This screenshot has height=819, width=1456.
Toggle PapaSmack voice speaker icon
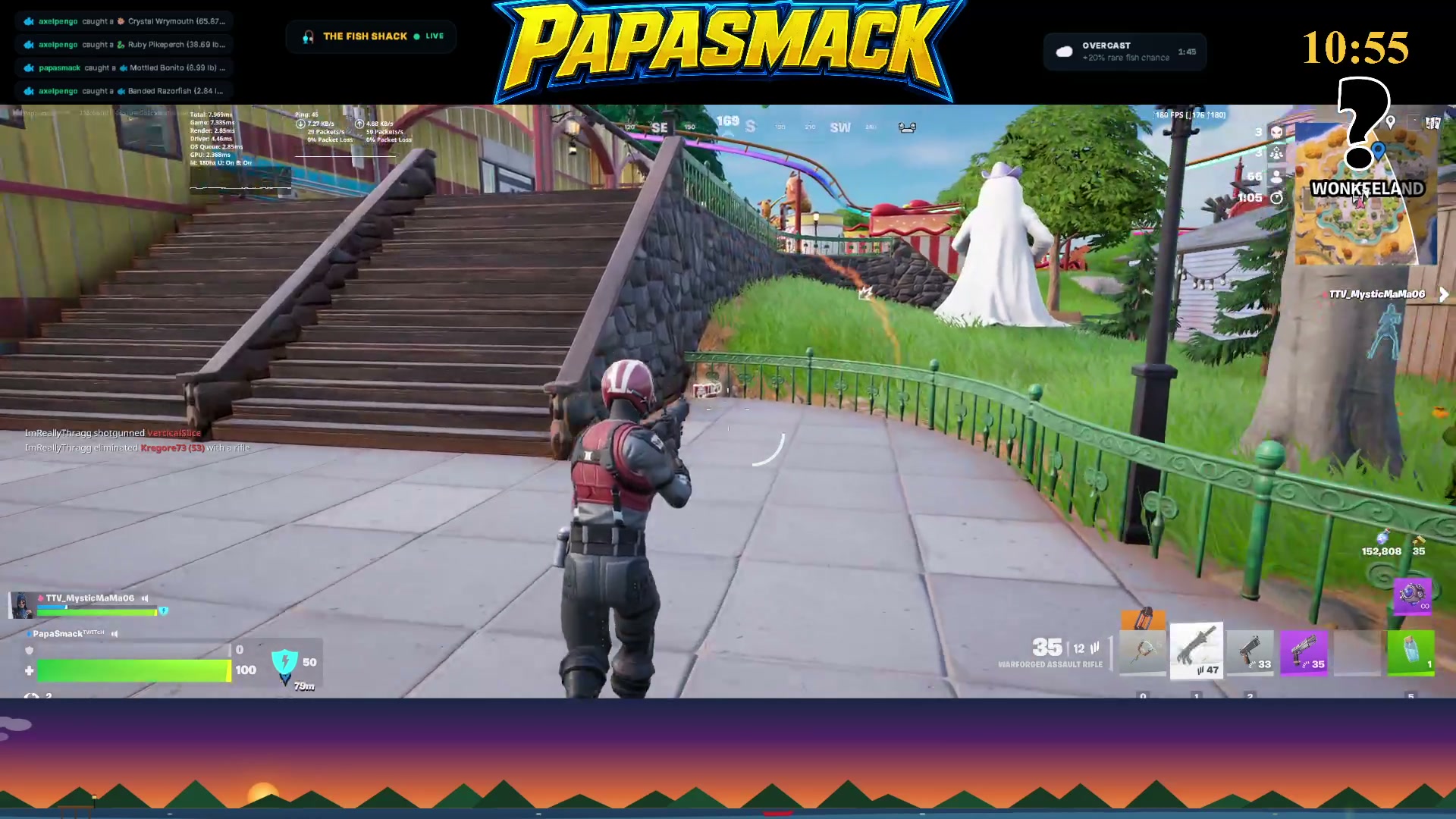[115, 634]
